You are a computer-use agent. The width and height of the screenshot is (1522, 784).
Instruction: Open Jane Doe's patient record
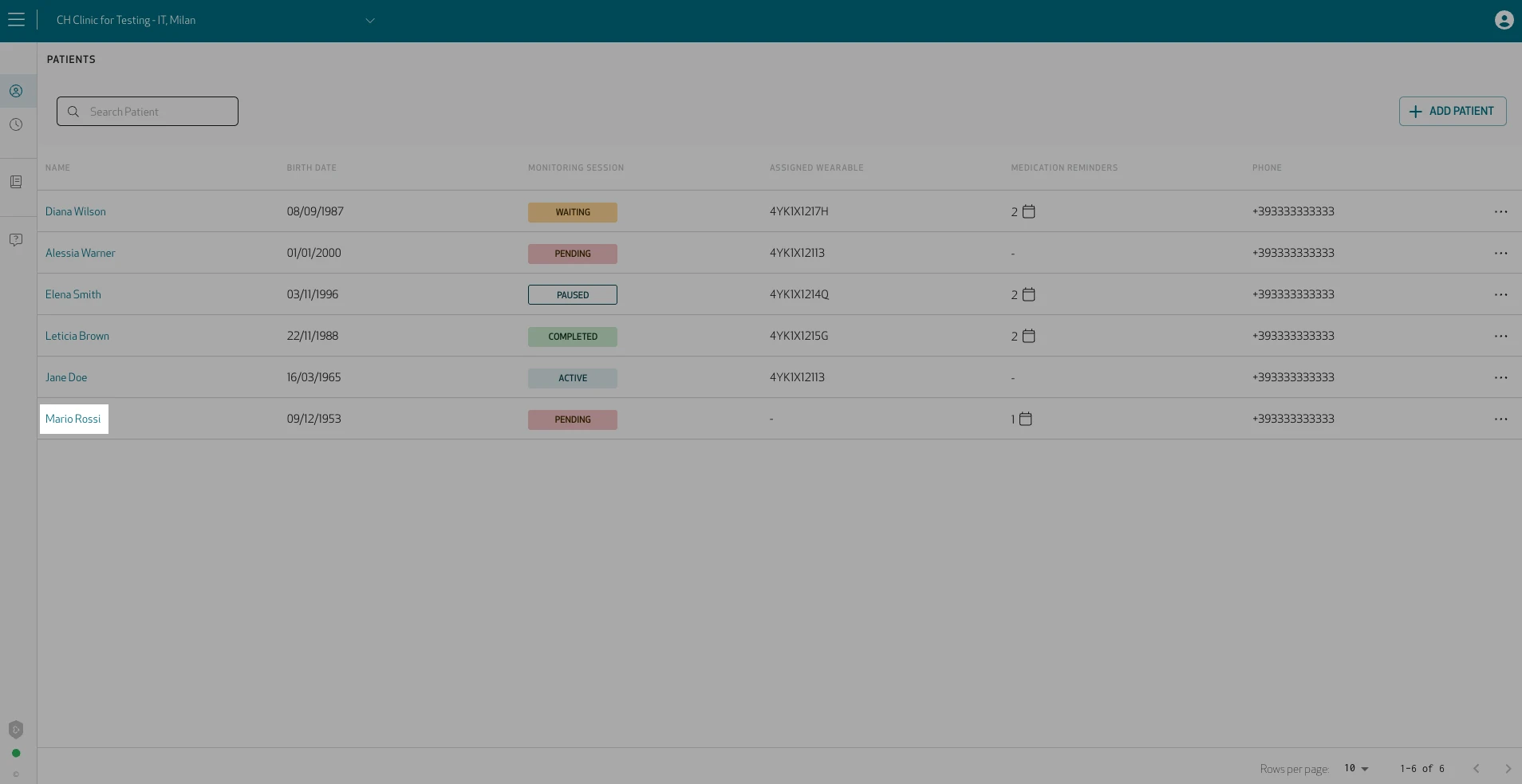(66, 377)
